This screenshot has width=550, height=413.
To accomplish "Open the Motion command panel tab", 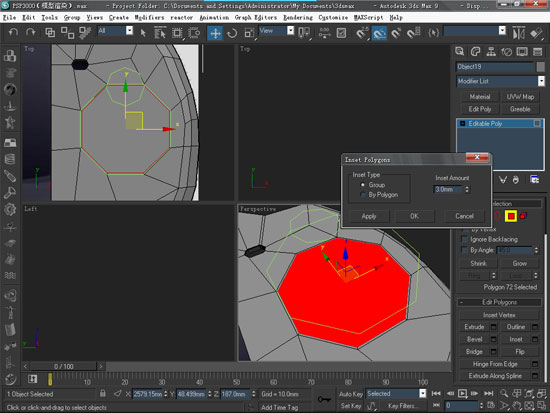I will click(x=507, y=52).
